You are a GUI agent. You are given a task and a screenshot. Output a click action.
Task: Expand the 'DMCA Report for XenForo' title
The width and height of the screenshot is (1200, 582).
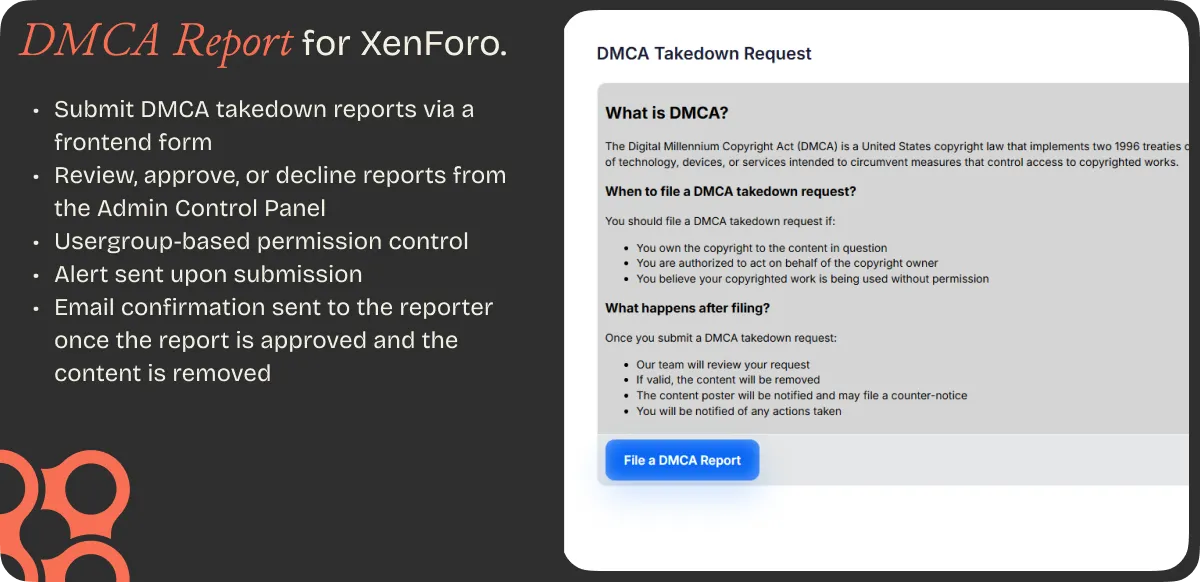click(263, 42)
